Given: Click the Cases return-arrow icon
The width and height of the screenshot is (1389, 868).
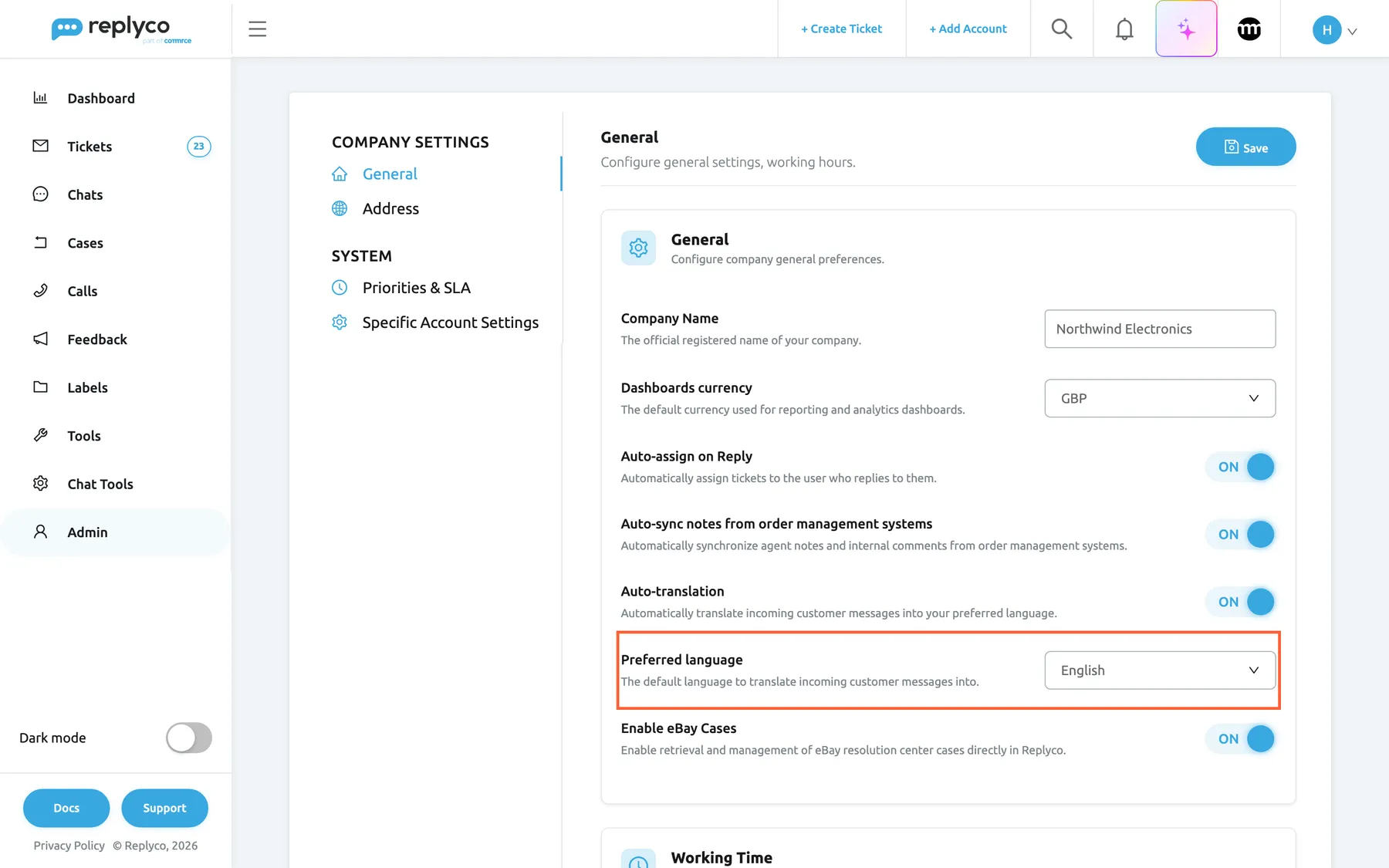Looking at the screenshot, I should 41,242.
